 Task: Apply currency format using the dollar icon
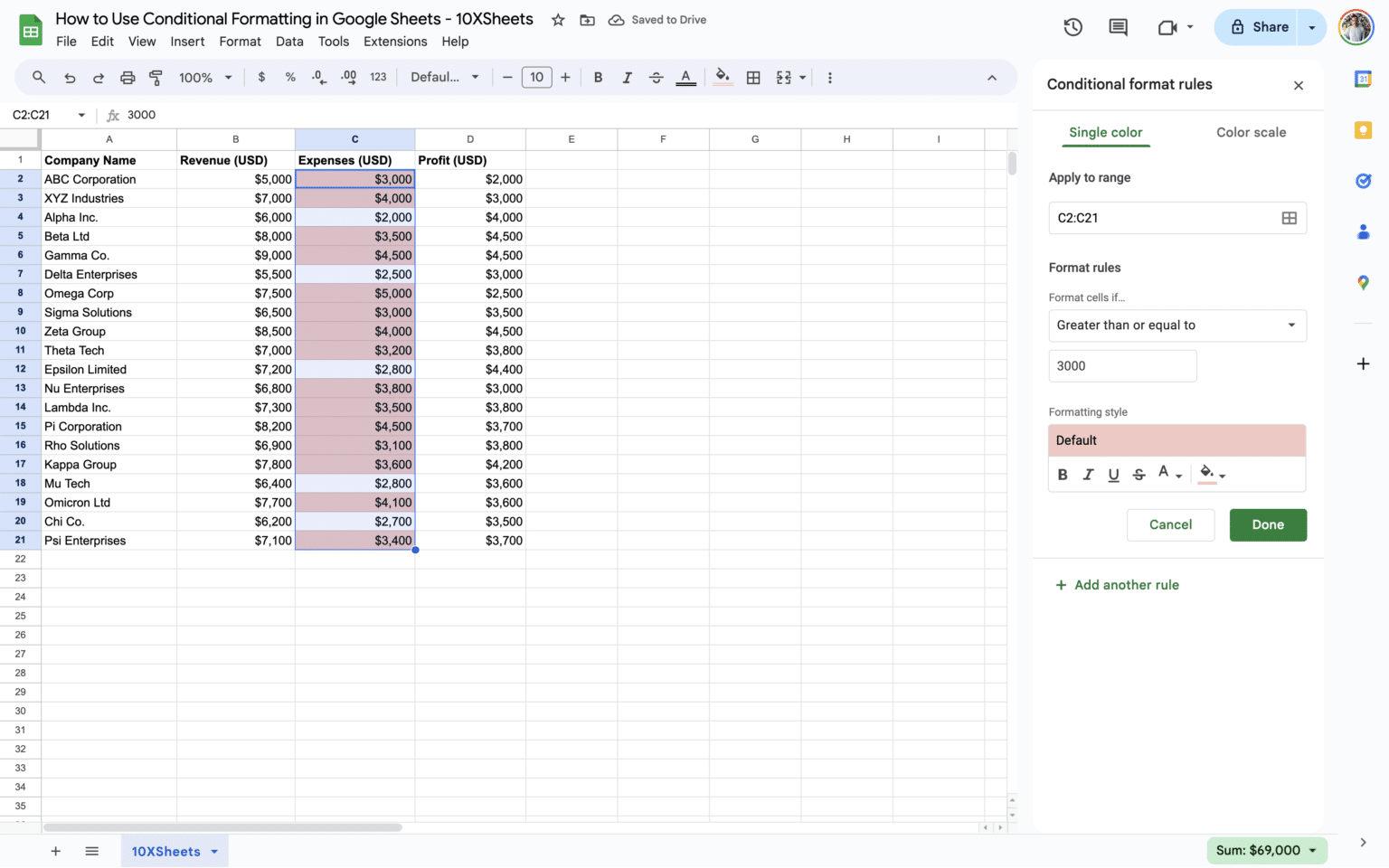[x=261, y=78]
